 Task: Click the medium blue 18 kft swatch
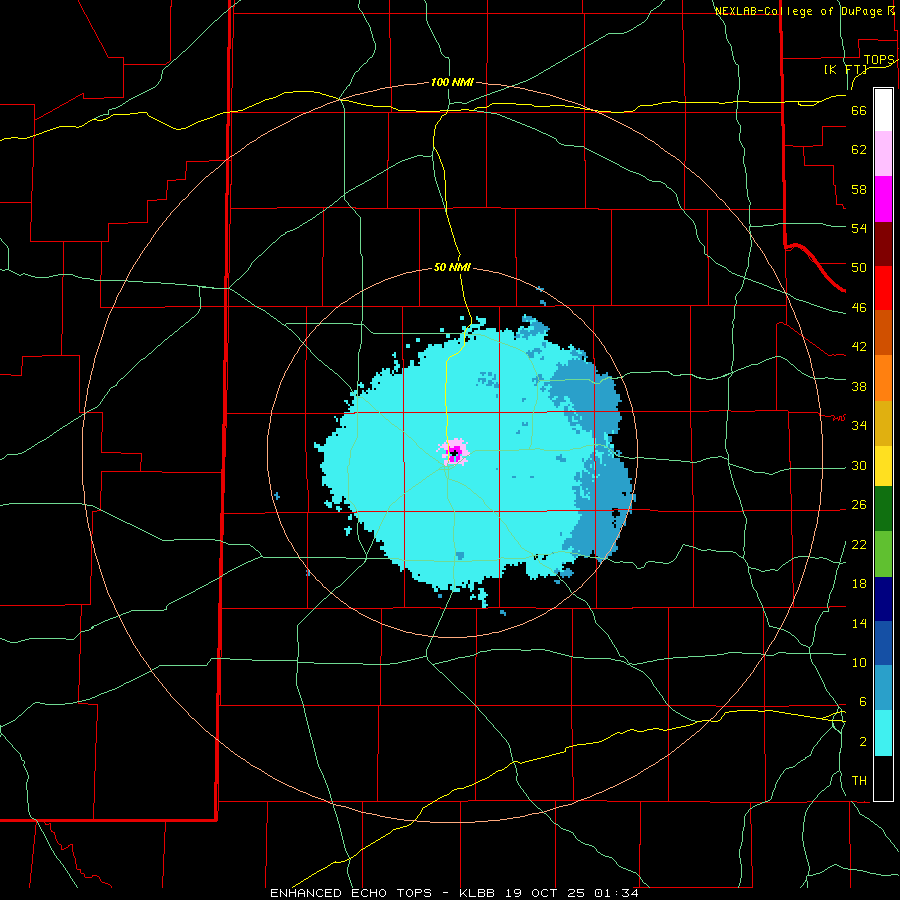883,643
